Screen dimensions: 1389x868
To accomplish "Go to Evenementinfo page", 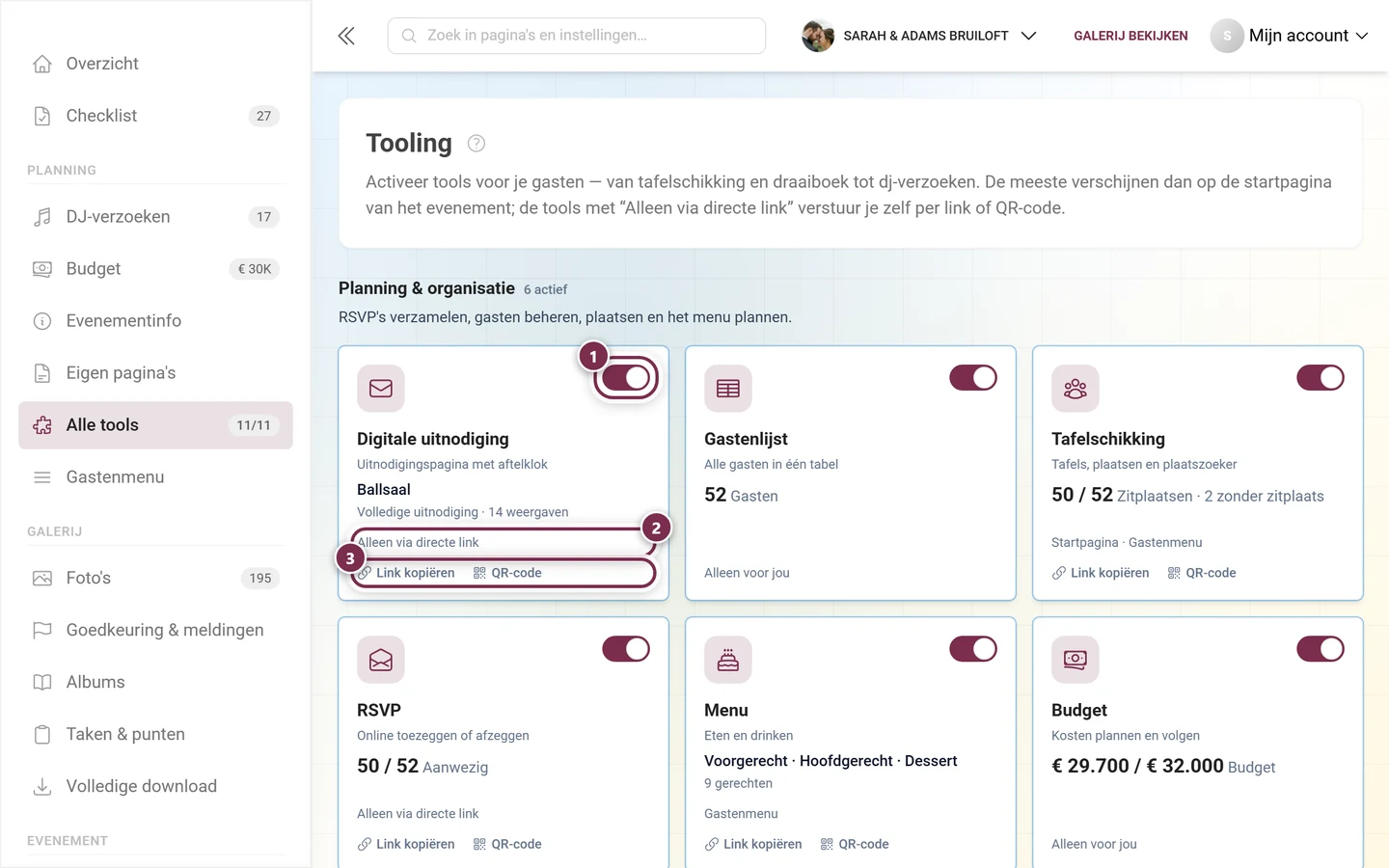I will 155,321.
